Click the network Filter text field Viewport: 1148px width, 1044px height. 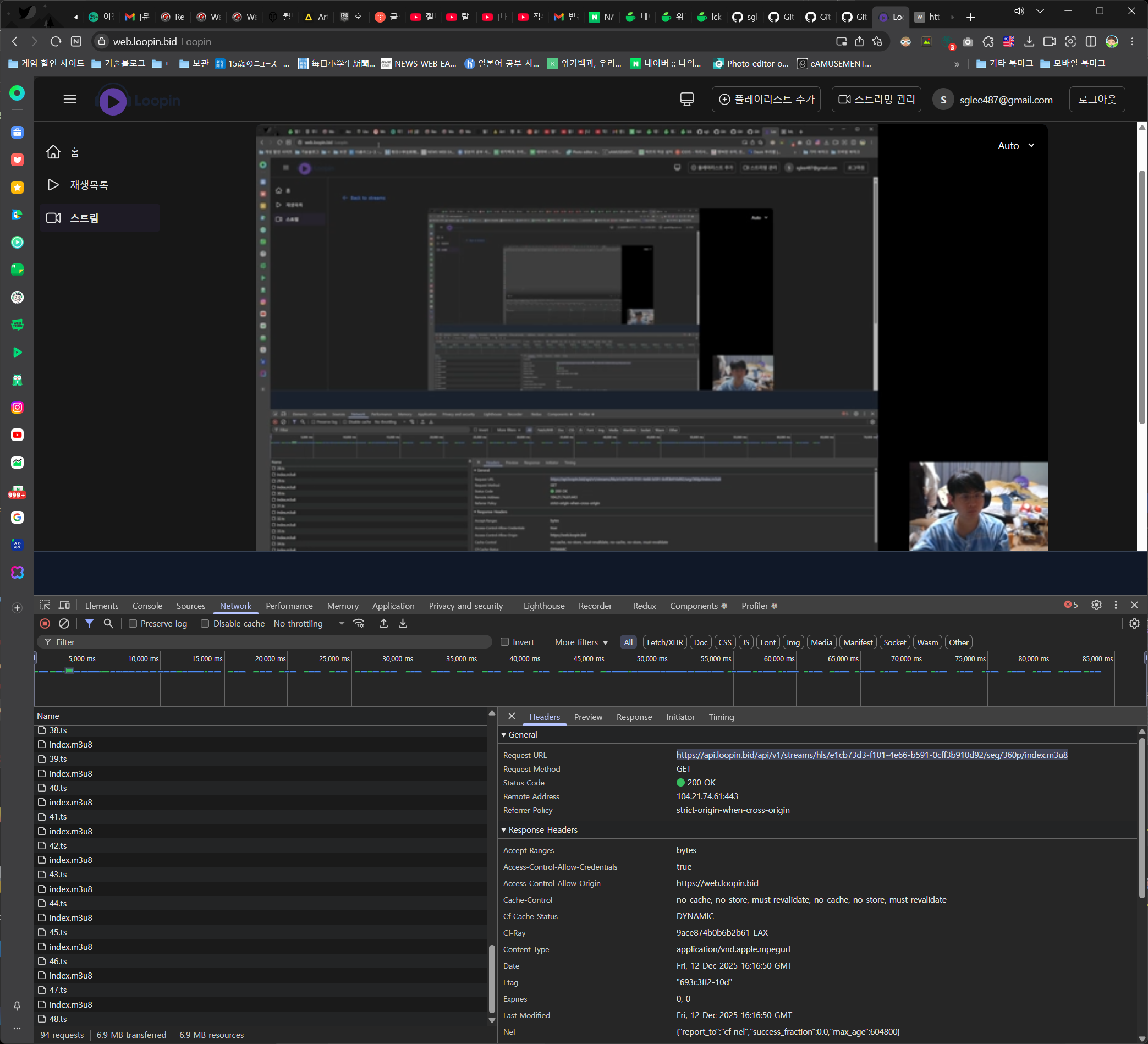(268, 642)
